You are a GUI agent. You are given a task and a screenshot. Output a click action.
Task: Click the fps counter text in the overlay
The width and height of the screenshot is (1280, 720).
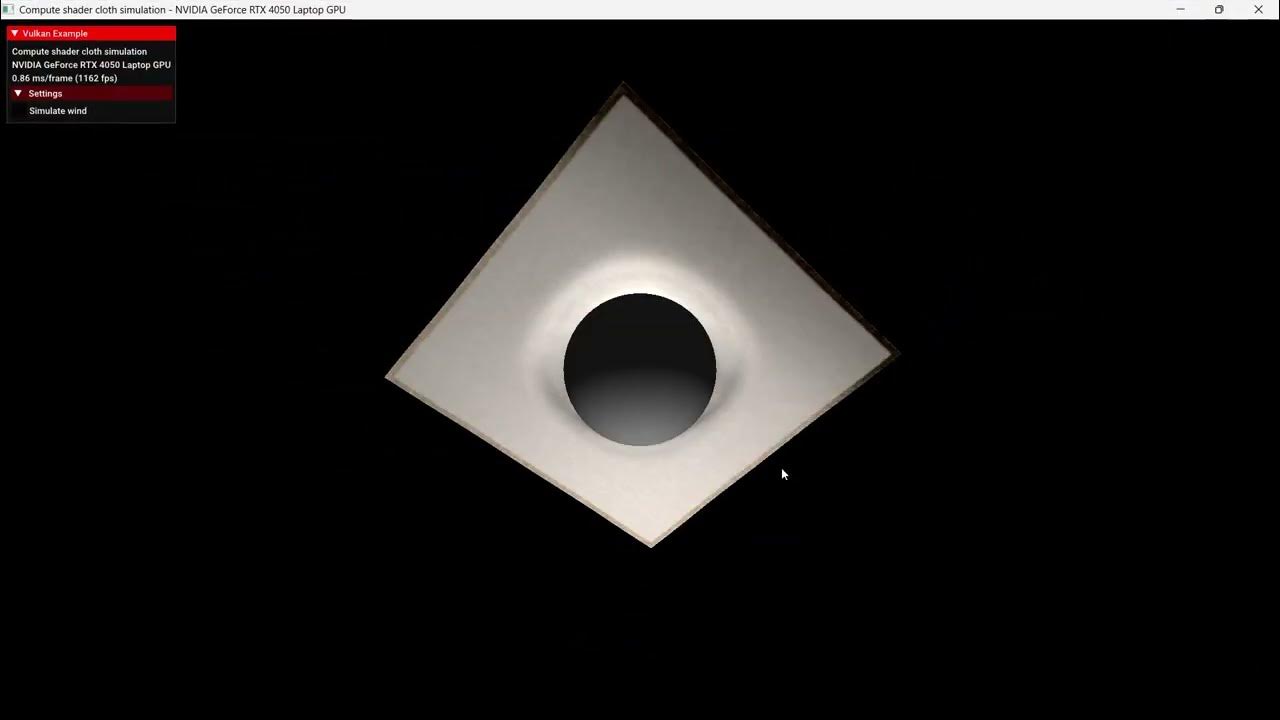(64, 78)
